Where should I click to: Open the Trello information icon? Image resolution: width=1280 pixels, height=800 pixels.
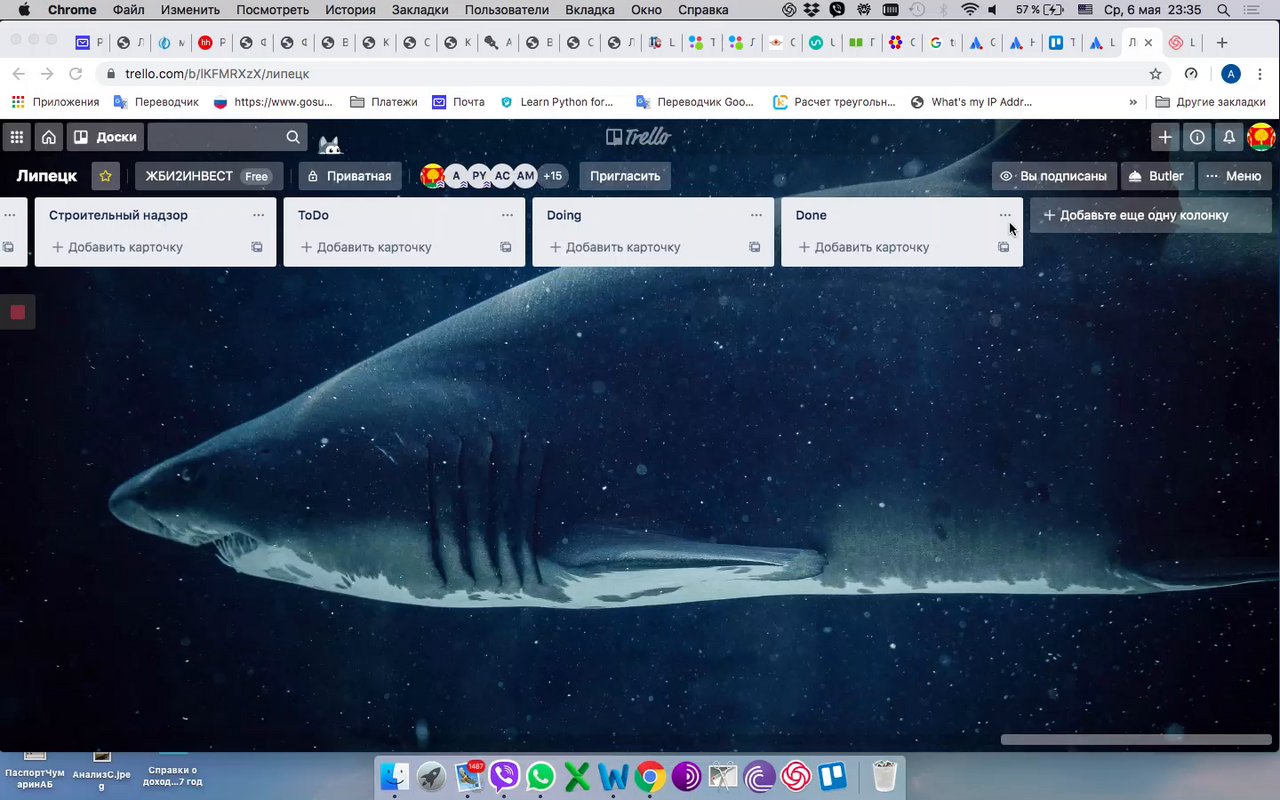tap(1197, 137)
